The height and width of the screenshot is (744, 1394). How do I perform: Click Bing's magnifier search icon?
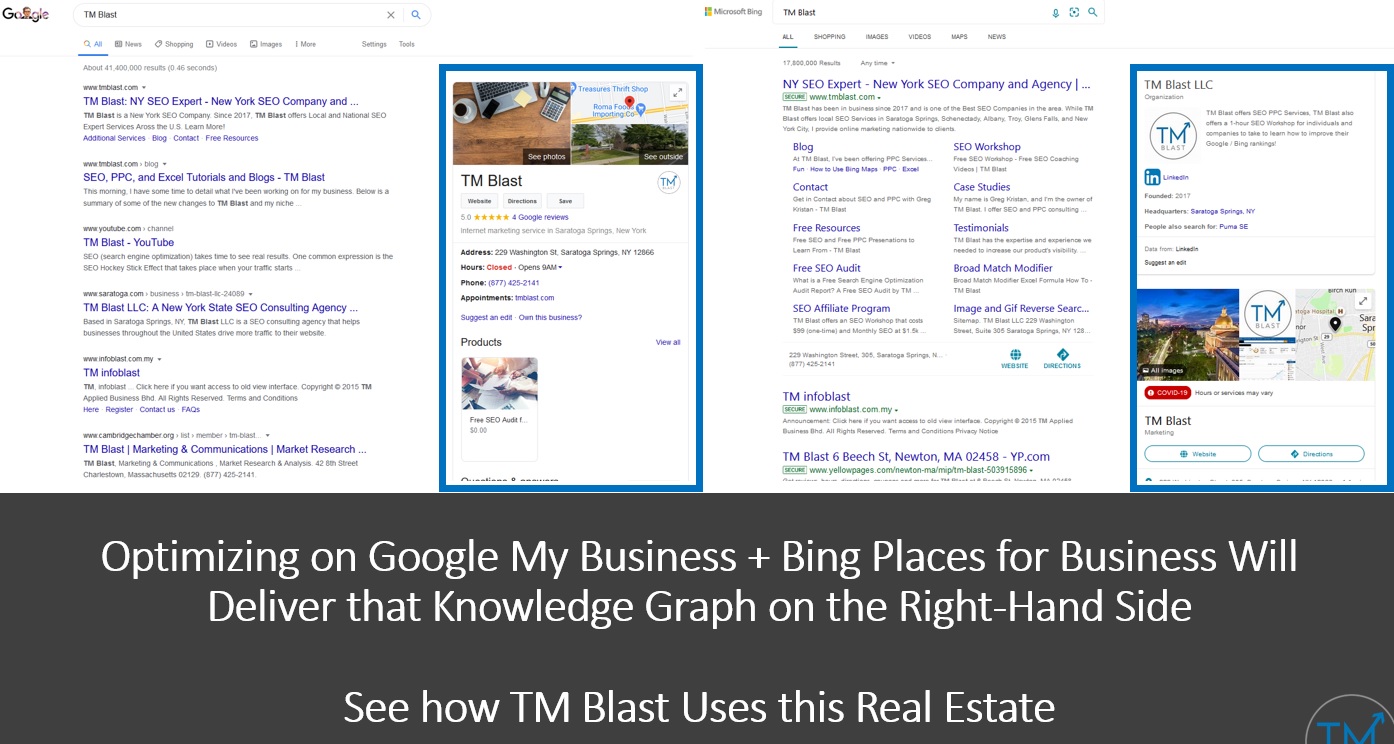(1092, 12)
